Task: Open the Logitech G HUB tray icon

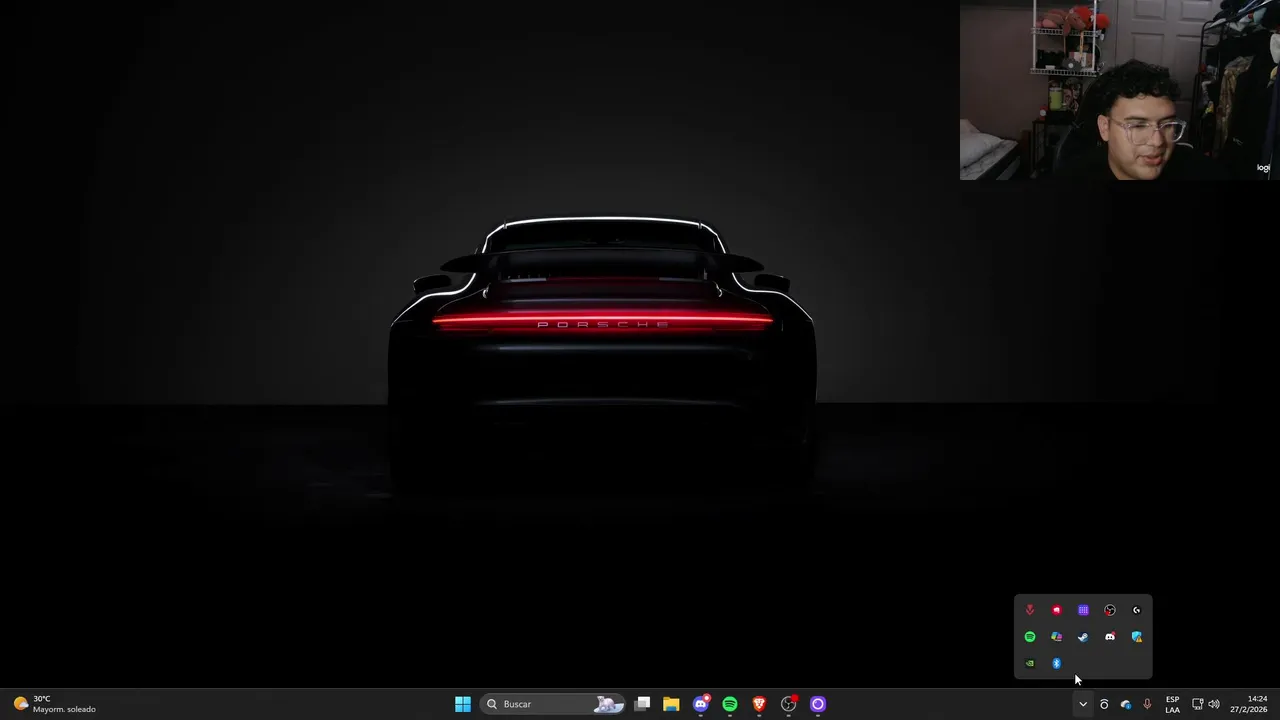Action: [x=1136, y=610]
